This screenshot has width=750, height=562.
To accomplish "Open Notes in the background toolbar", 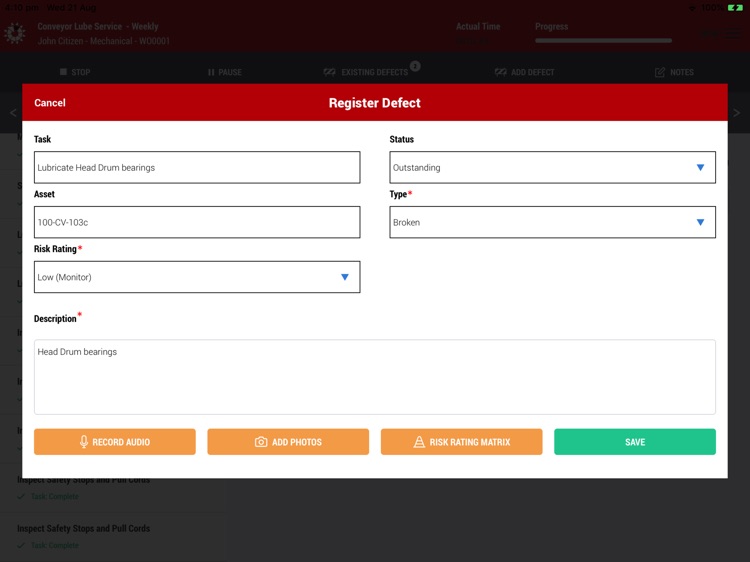I will 674,72.
